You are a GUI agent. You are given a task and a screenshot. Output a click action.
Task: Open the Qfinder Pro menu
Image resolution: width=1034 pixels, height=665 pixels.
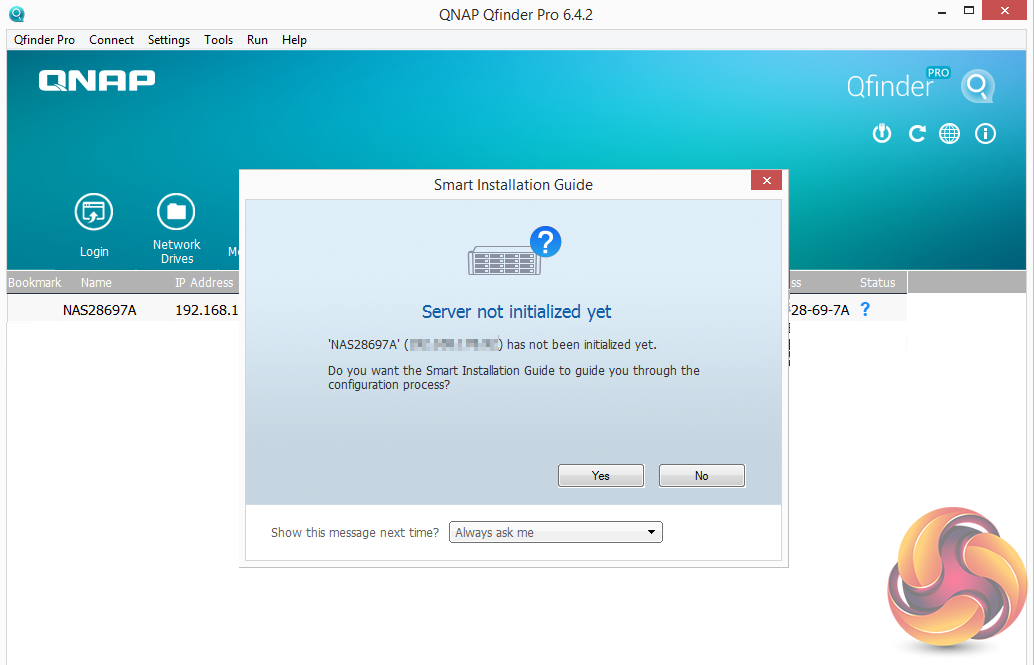pyautogui.click(x=44, y=40)
